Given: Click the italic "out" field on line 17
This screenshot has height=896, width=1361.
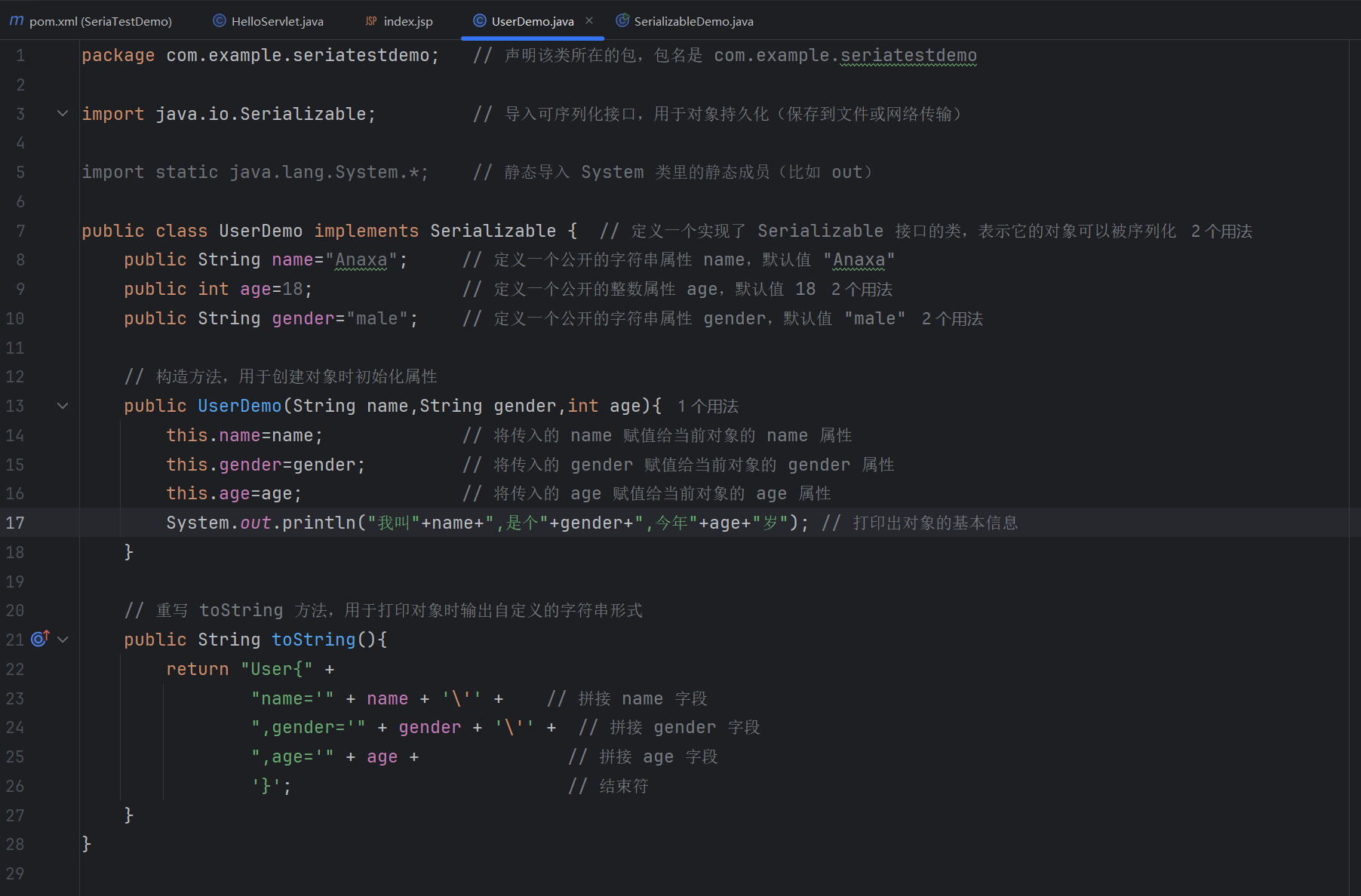Looking at the screenshot, I should tap(255, 523).
